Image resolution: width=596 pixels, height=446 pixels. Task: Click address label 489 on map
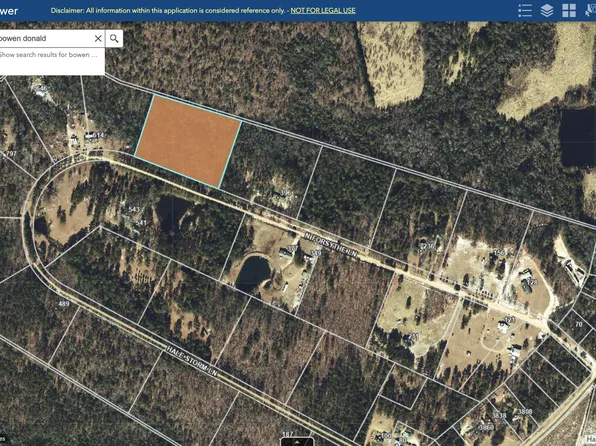point(63,304)
